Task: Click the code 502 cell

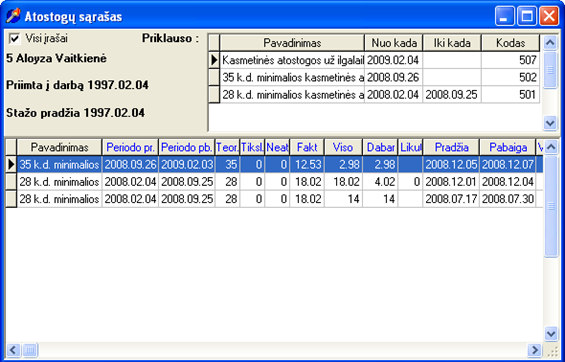Action: click(x=511, y=77)
